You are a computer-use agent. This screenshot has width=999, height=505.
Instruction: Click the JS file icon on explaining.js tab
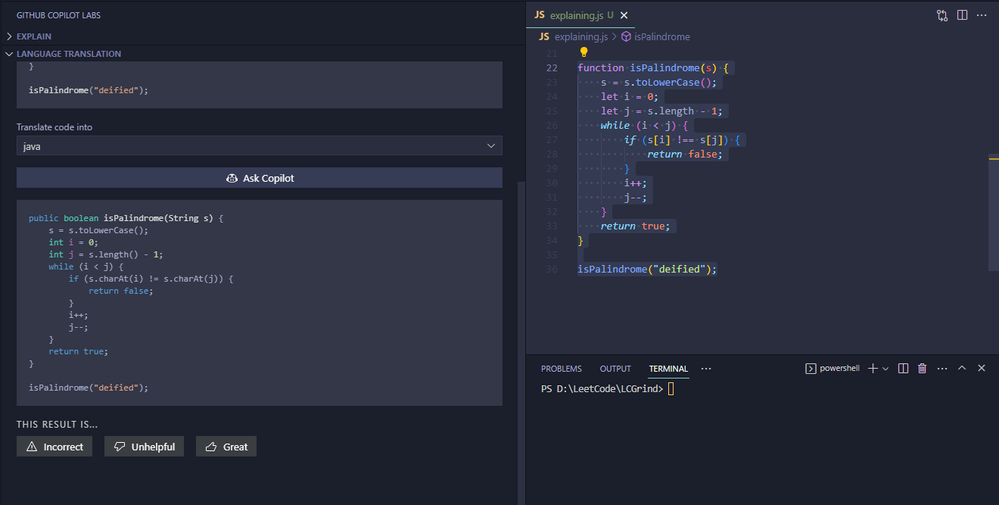click(x=540, y=15)
